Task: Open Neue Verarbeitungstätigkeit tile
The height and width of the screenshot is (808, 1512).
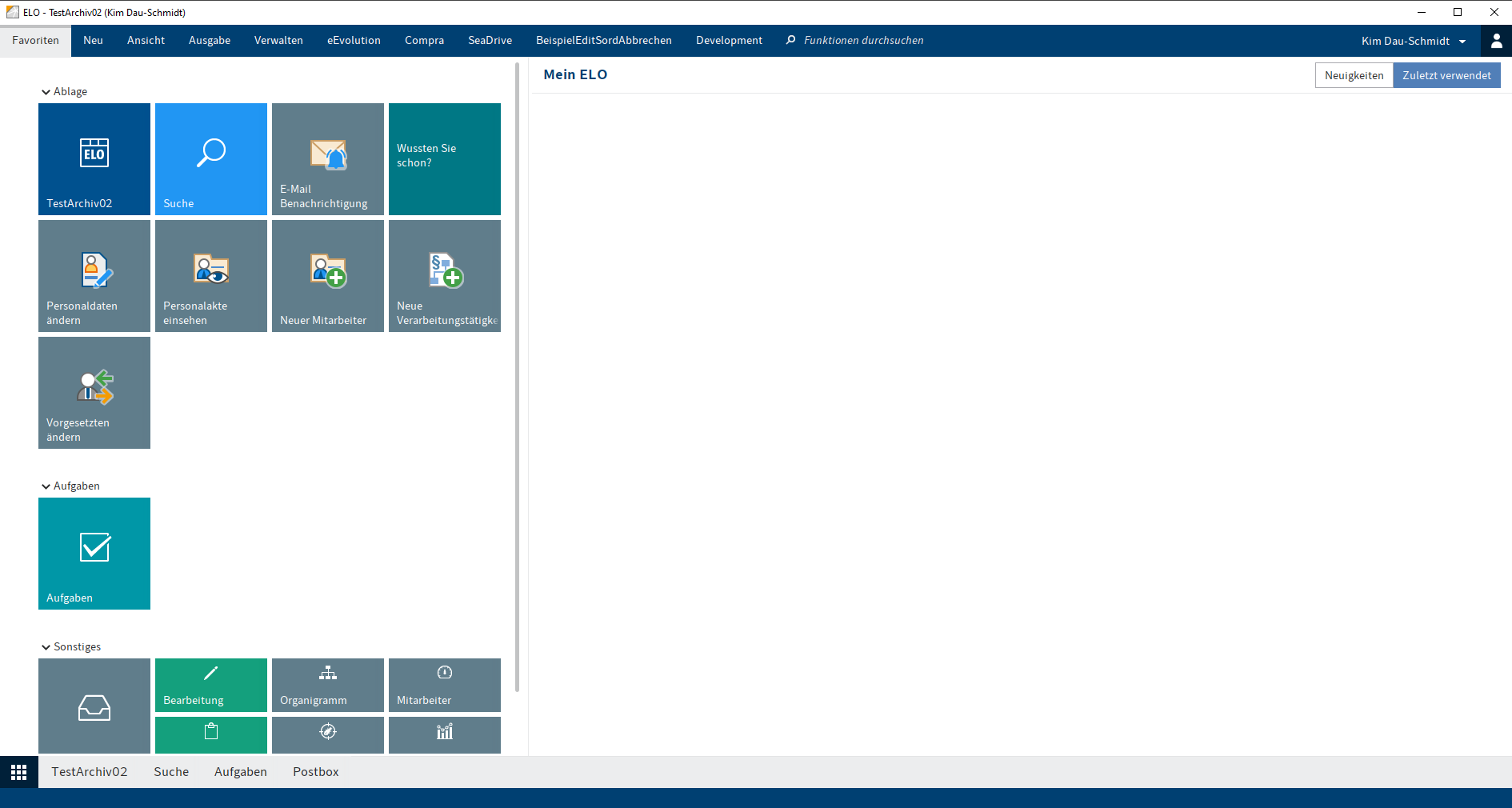Action: point(445,276)
